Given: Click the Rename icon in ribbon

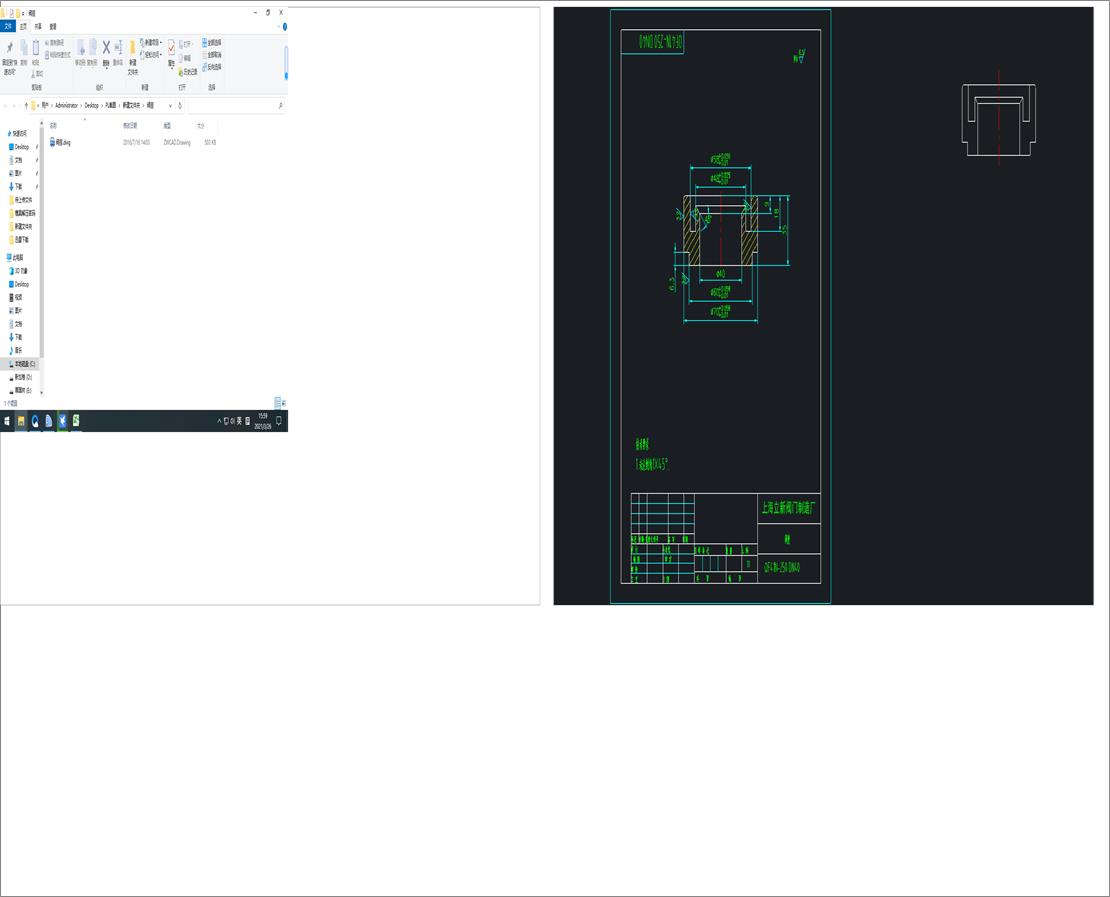Looking at the screenshot, I should pos(118,47).
